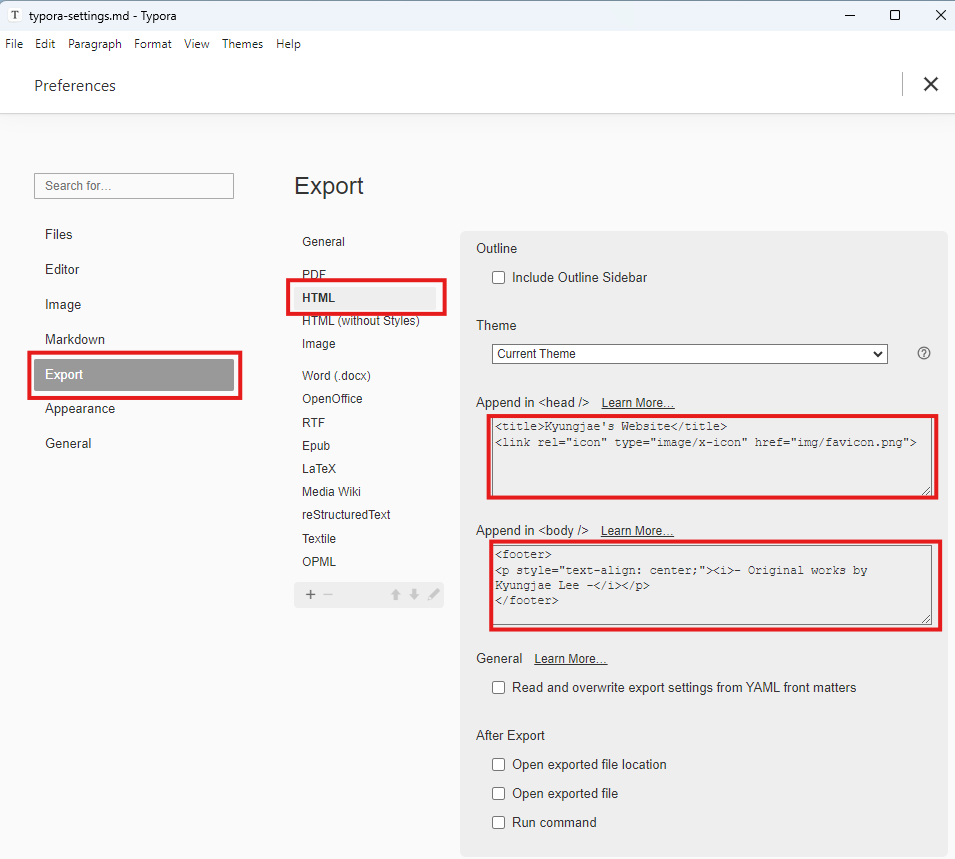Open the View menu
The image size is (955, 859).
[x=197, y=44]
